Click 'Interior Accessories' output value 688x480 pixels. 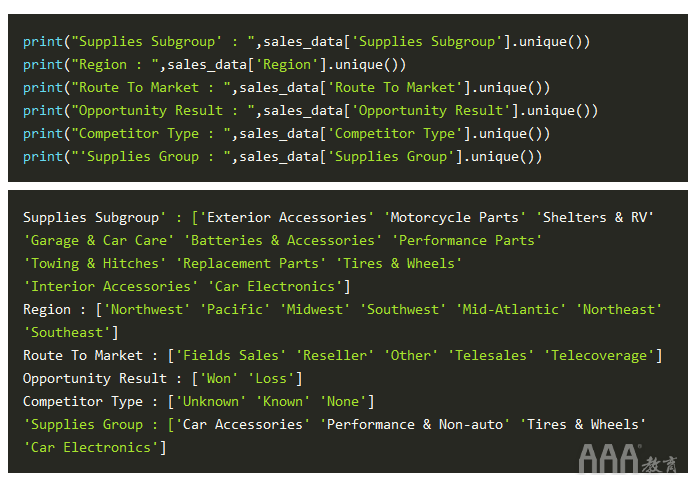click(111, 287)
